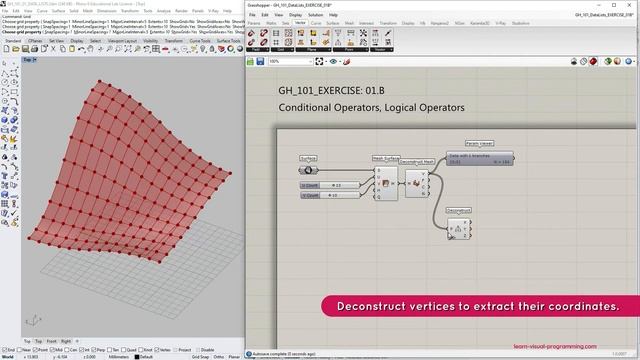Click Grasshopper zoom extents icon
Viewport: 640px width, 360px height.
[x=319, y=62]
